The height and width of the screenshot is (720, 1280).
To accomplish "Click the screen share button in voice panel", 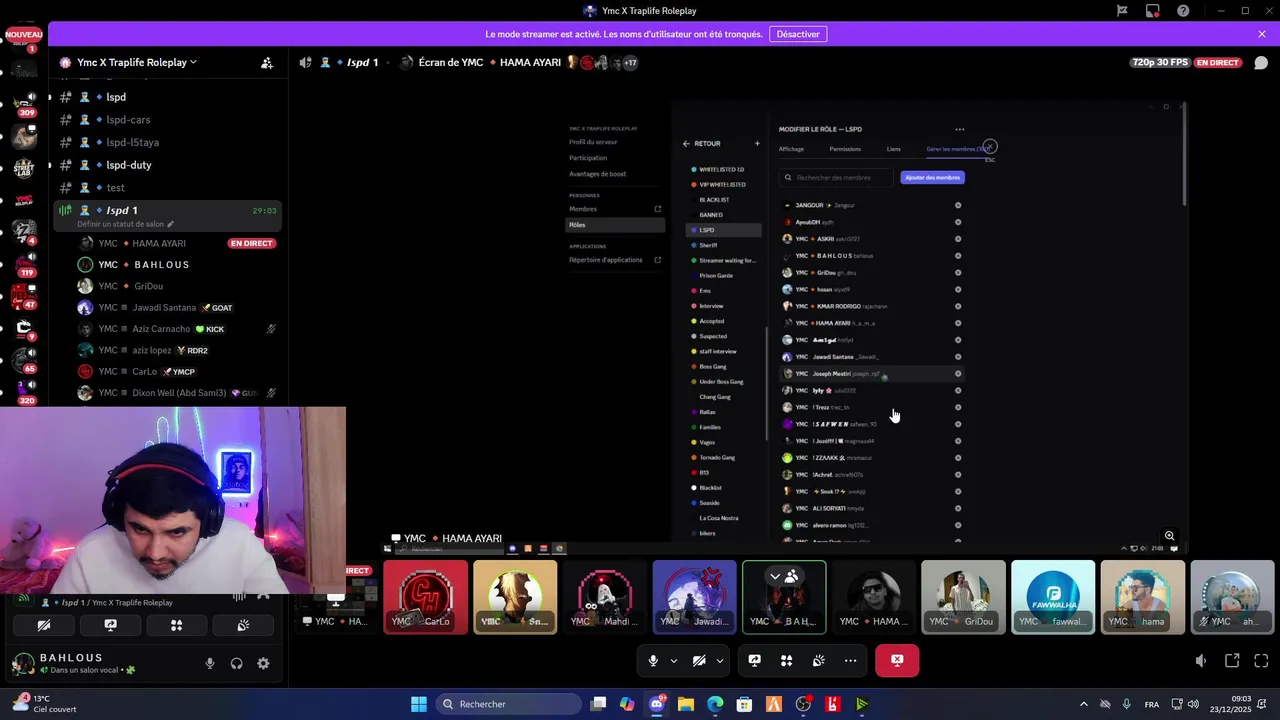I will (x=110, y=625).
